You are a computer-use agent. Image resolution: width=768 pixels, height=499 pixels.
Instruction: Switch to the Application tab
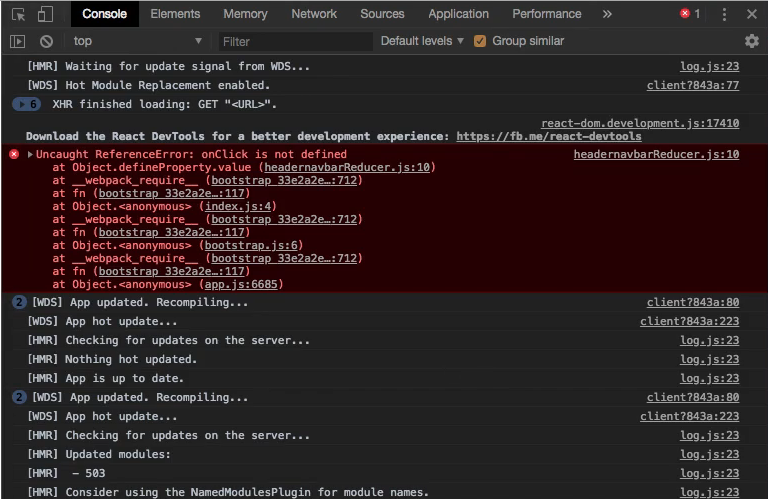coord(458,14)
